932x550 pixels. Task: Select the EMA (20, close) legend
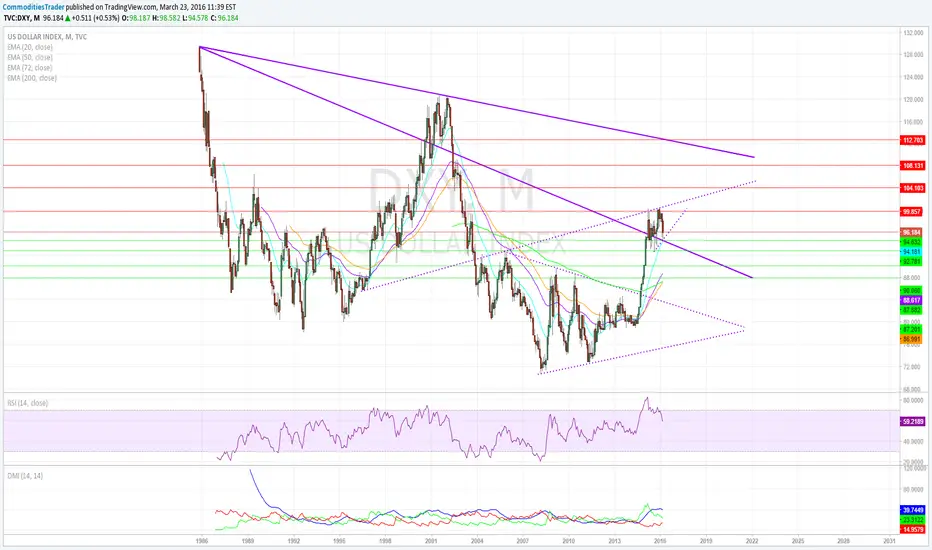pyautogui.click(x=30, y=47)
